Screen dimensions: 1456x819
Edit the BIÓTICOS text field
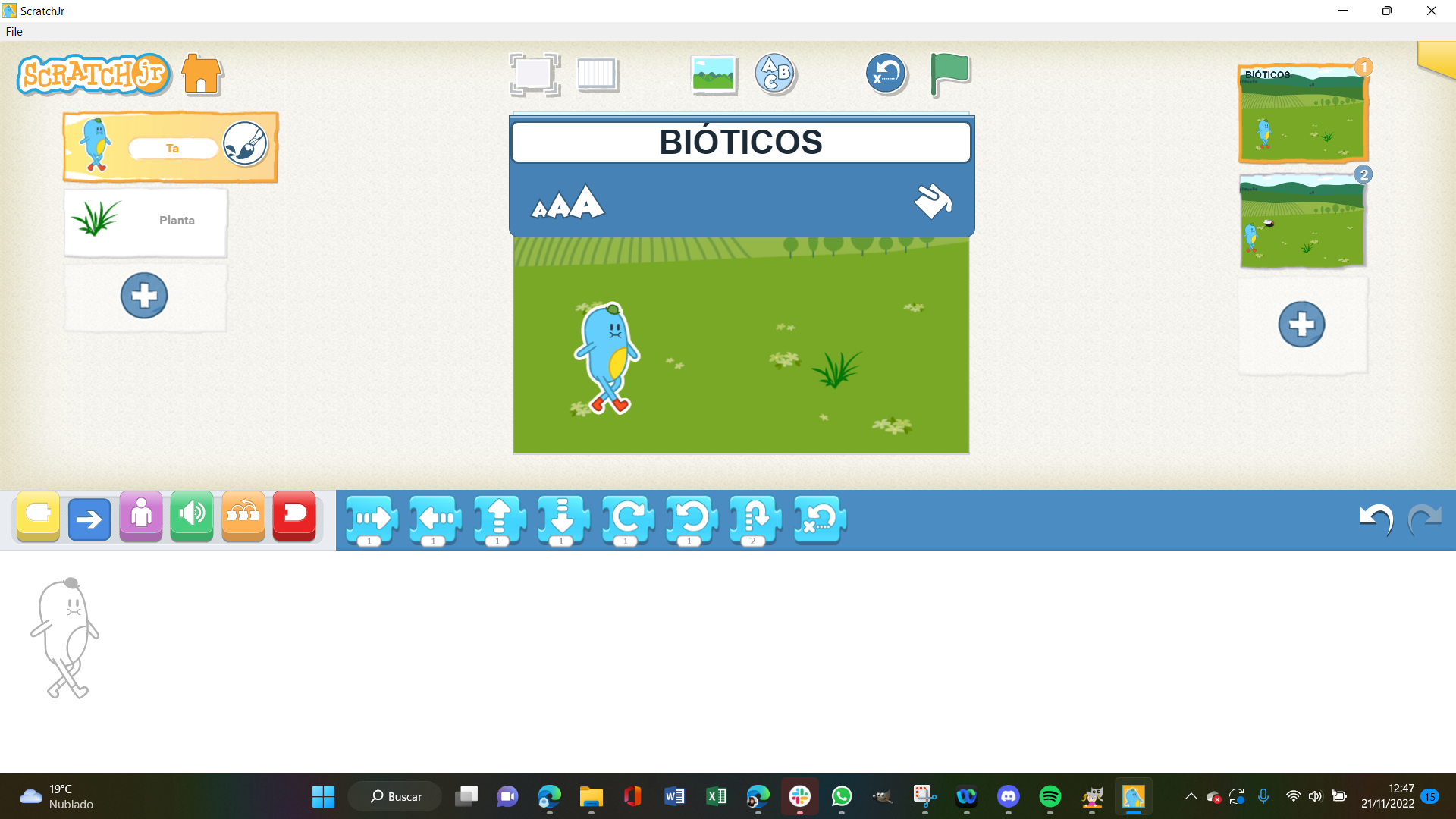741,142
